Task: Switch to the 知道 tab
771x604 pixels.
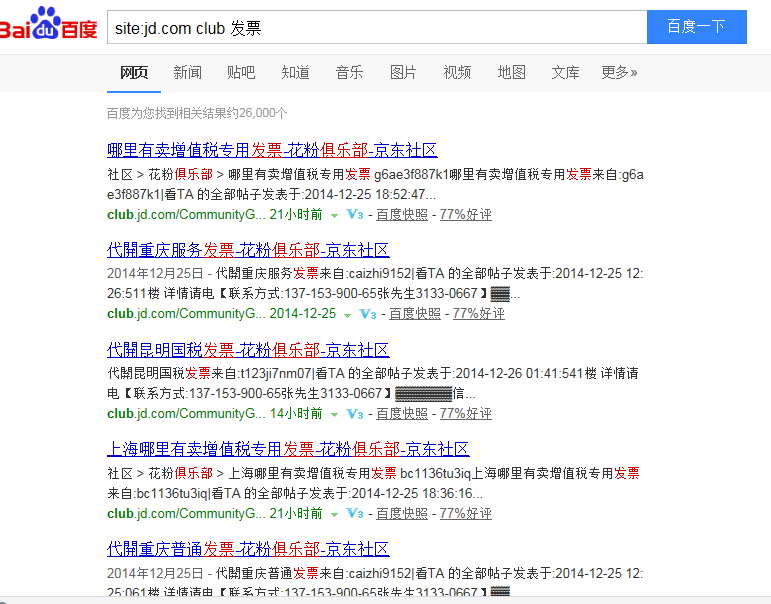Action: (x=295, y=73)
